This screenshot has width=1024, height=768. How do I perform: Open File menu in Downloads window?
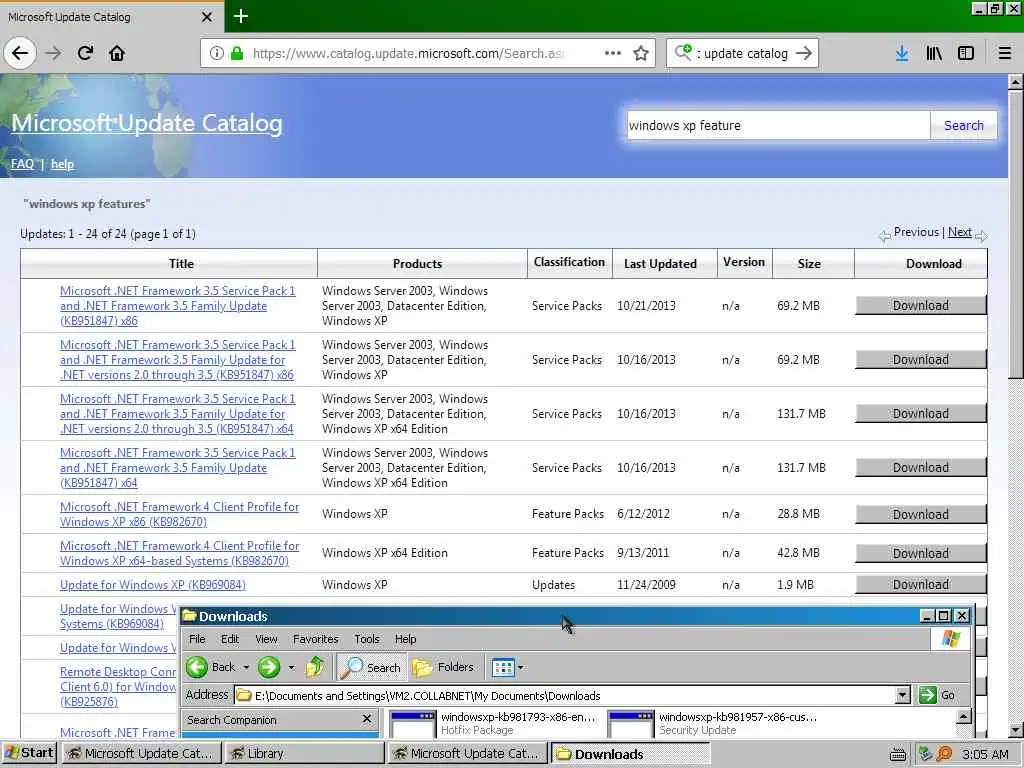197,639
